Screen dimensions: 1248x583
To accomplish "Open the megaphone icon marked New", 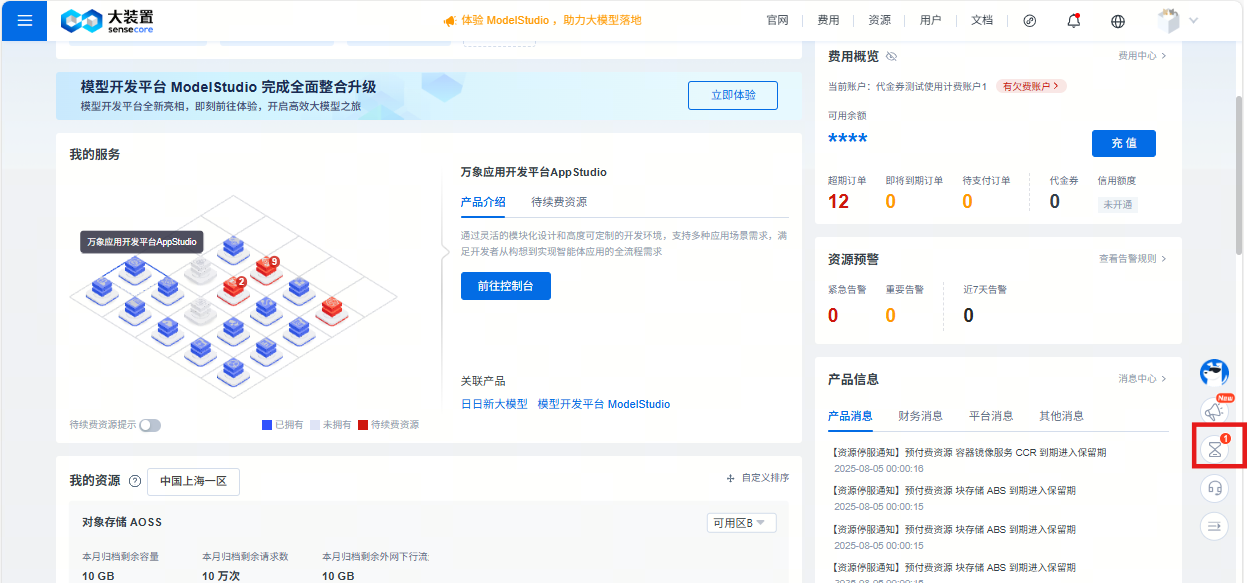I will point(1215,411).
